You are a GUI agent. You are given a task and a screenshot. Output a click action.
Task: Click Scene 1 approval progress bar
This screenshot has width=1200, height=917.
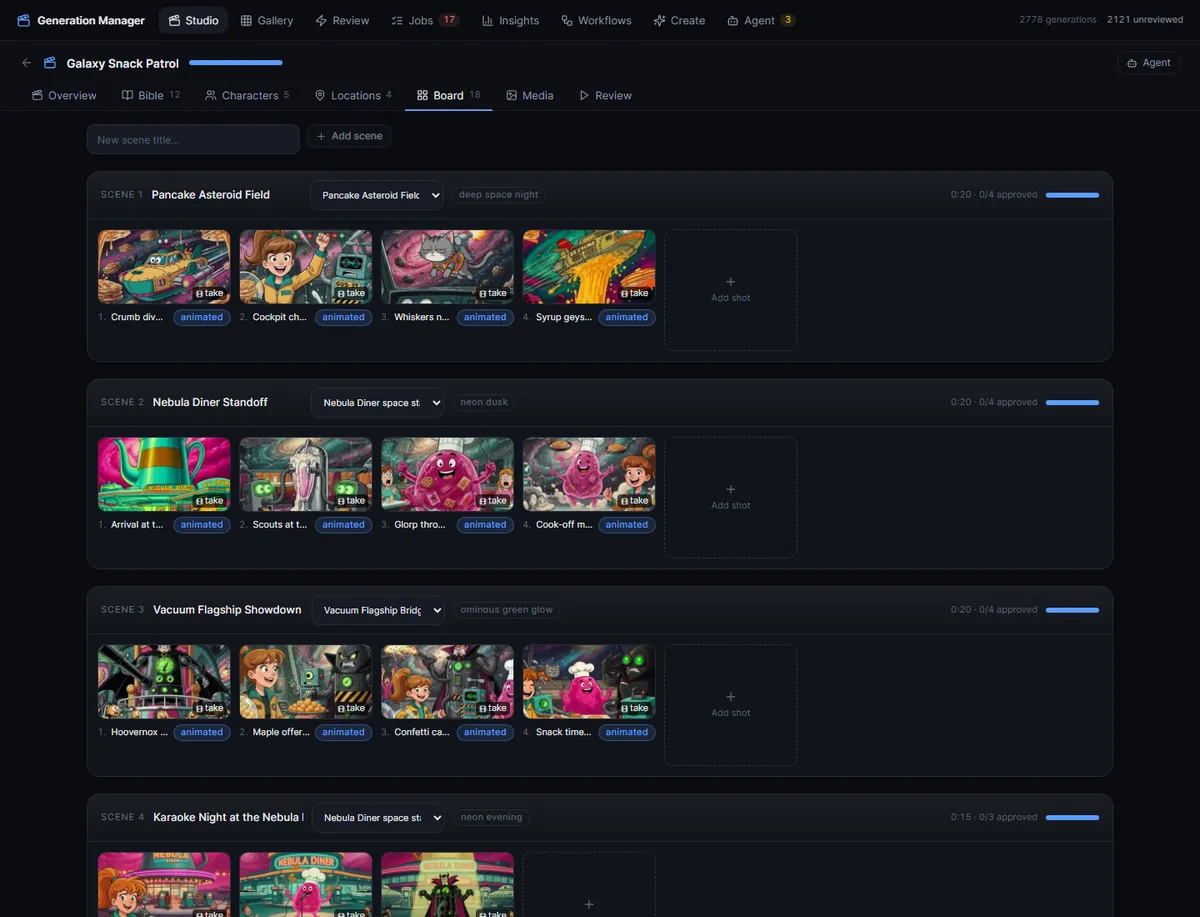tap(1072, 195)
